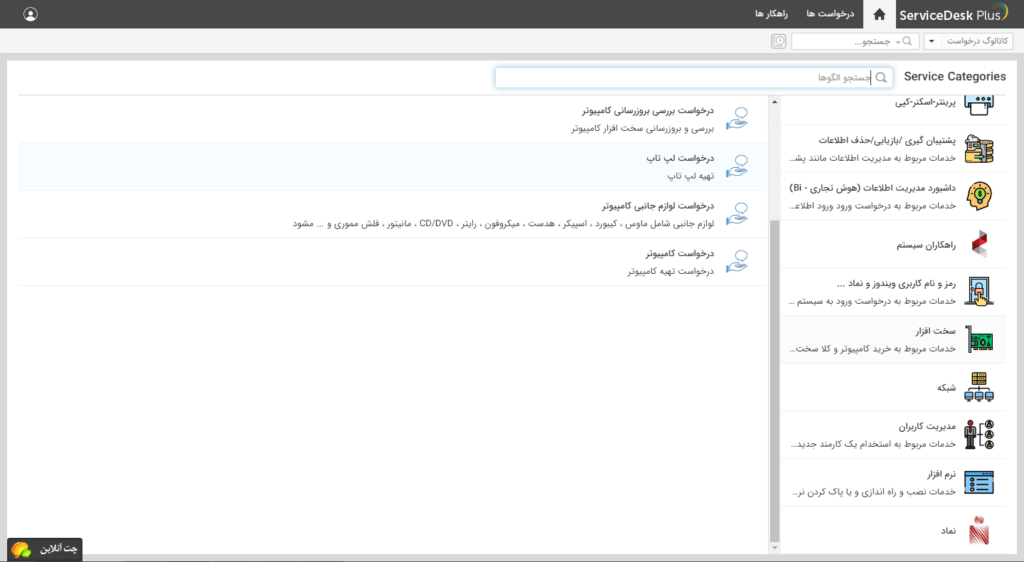Select راهکاران سیستم category title

pyautogui.click(x=926, y=245)
